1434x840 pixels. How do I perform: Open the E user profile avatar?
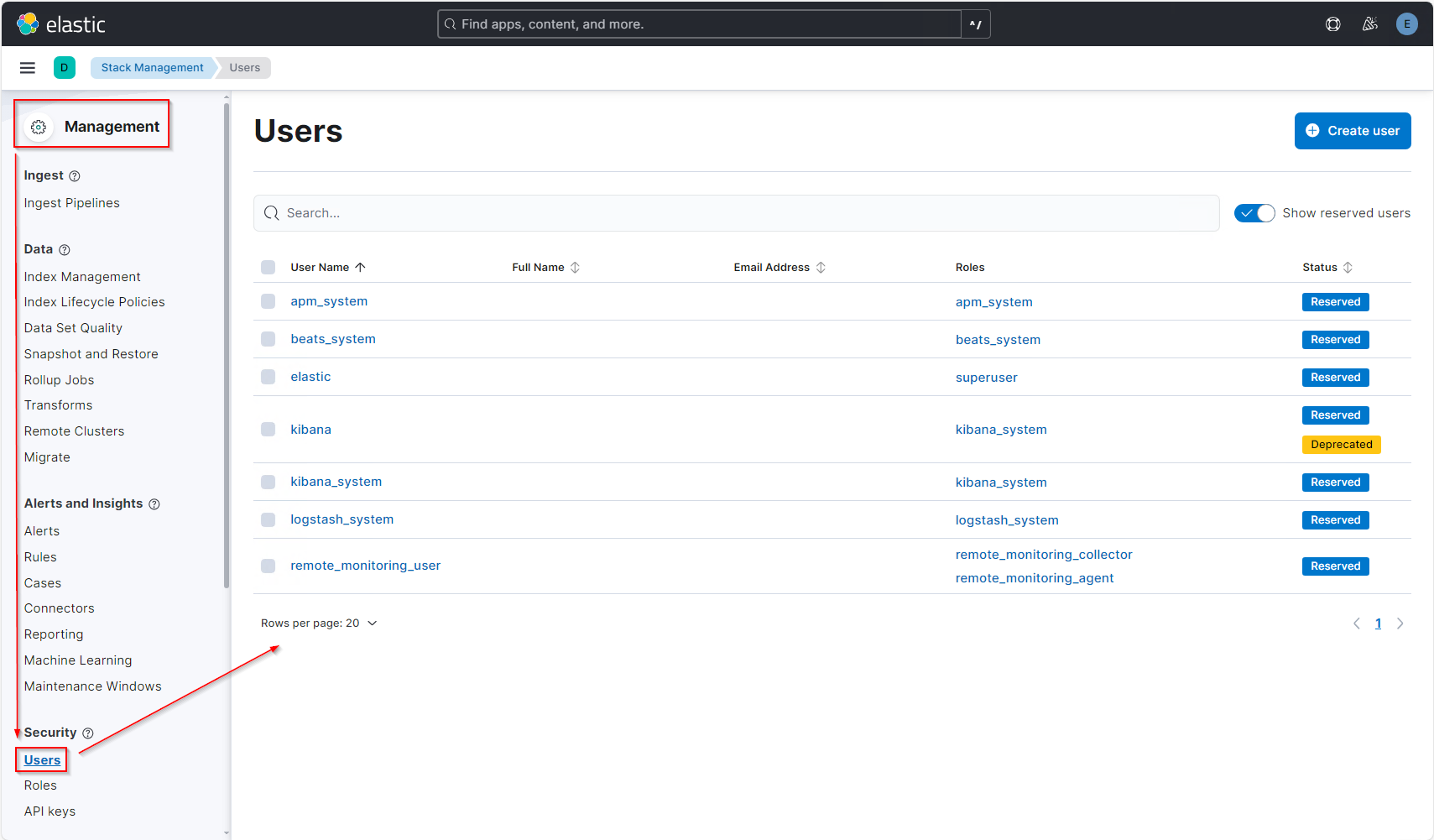(1407, 24)
